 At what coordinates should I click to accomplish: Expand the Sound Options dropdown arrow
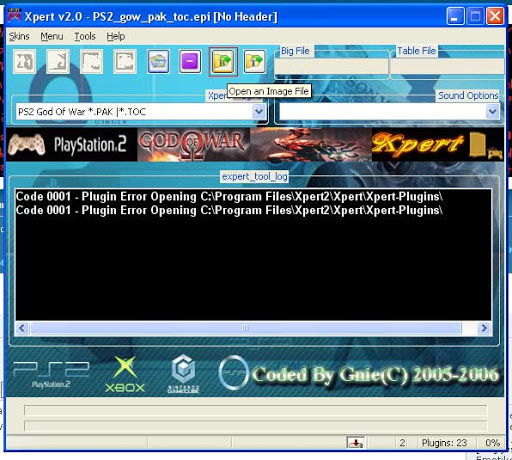pyautogui.click(x=492, y=112)
